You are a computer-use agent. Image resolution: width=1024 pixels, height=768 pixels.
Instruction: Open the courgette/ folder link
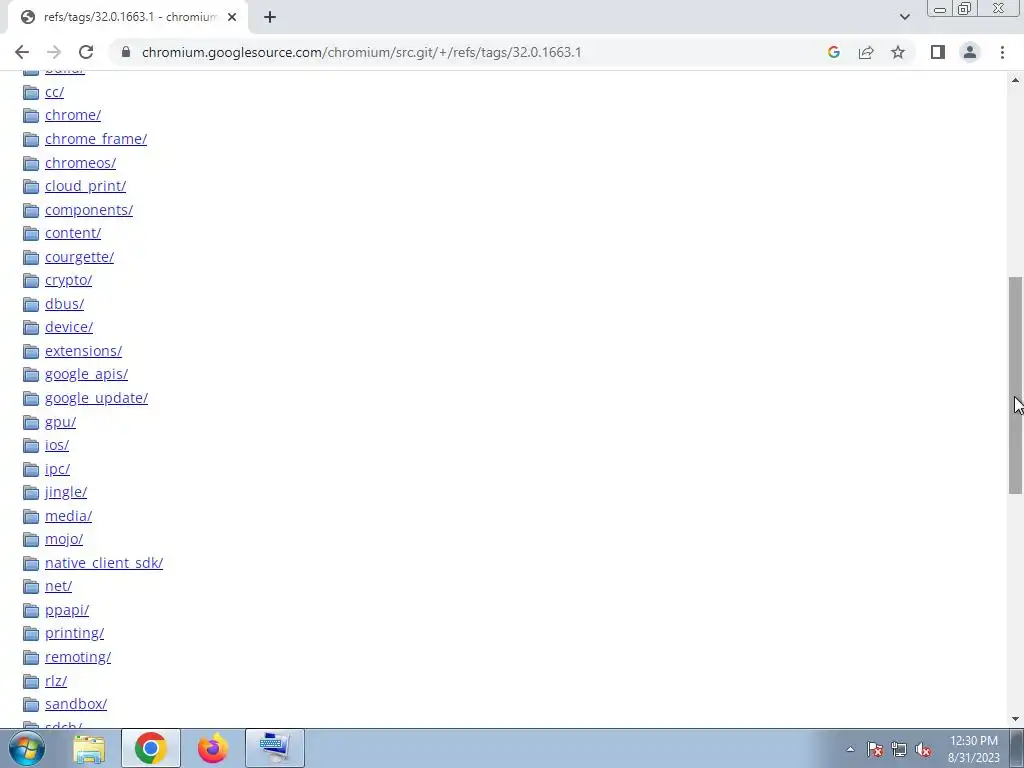pos(79,257)
